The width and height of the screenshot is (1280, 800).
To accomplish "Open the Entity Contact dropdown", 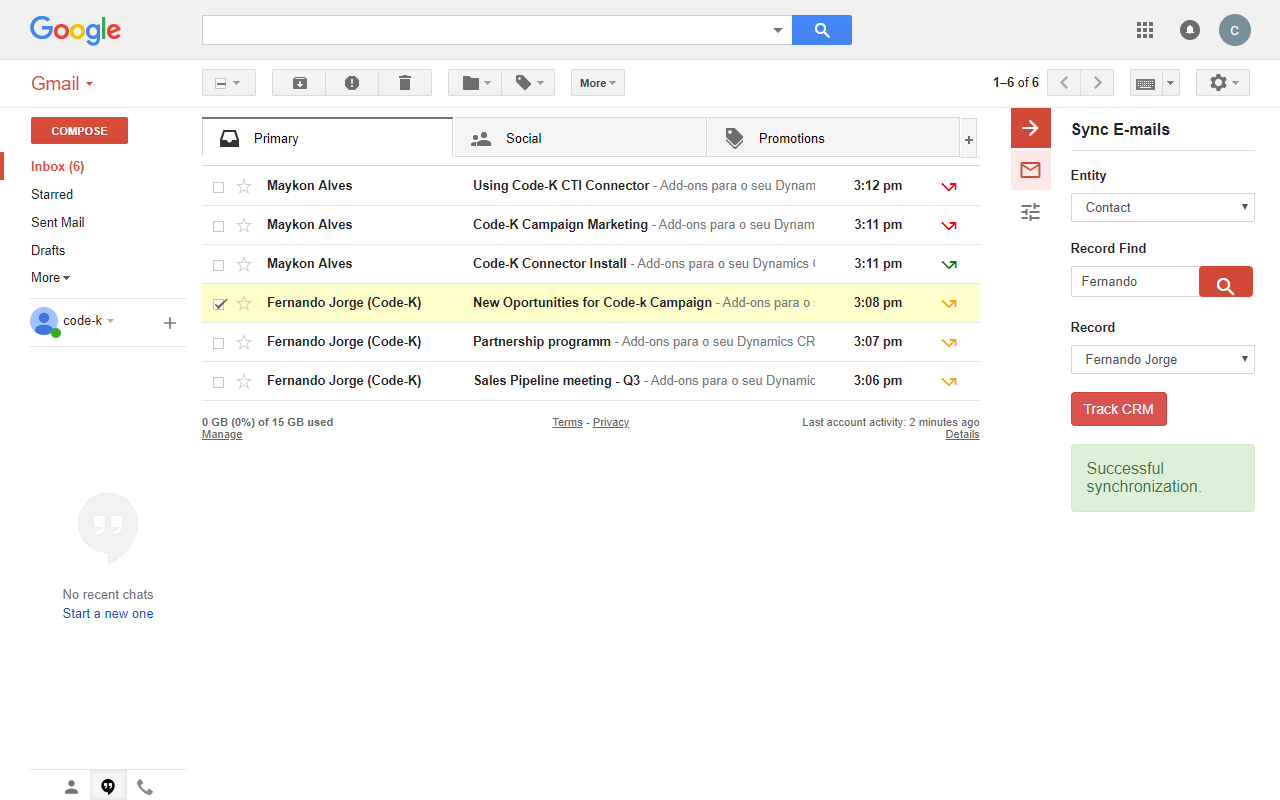I will 1163,208.
